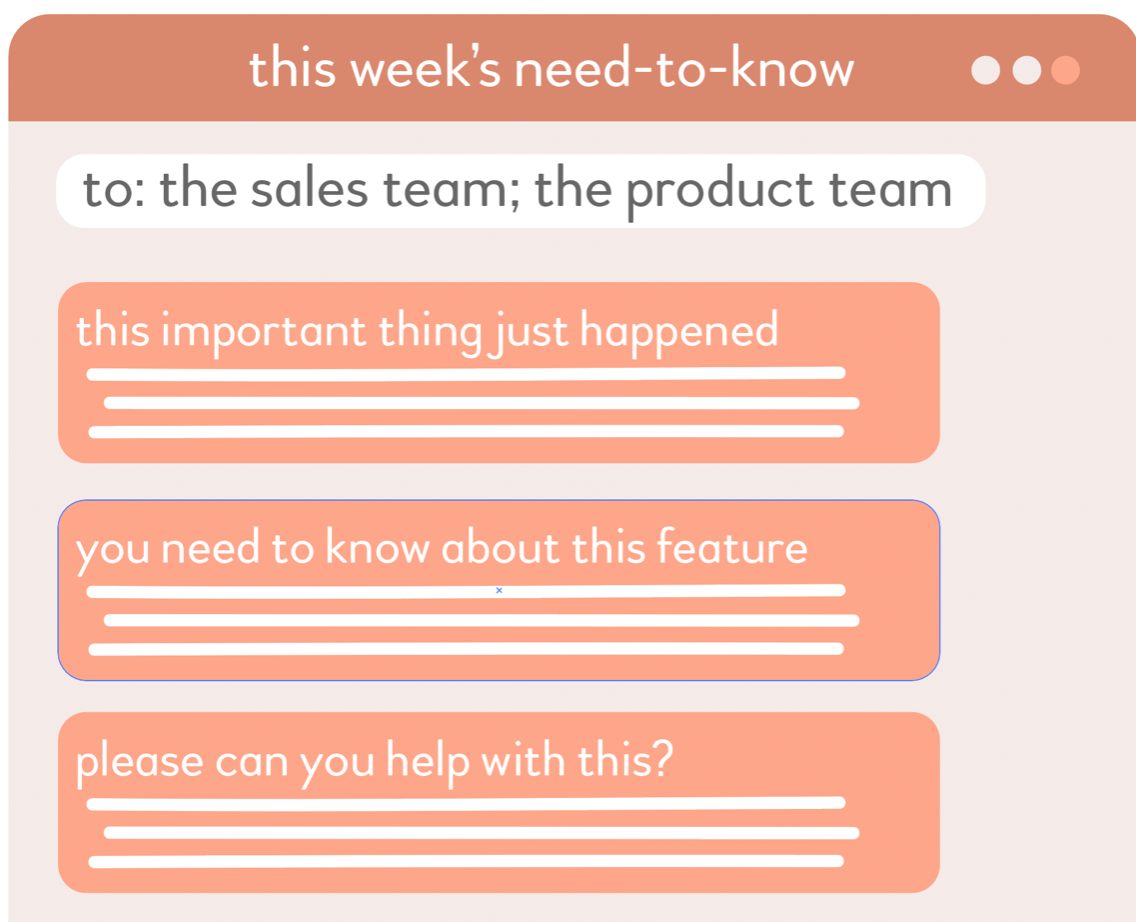Viewport: 1136px width, 922px height.
Task: Select 'this important thing just happened' heading
Action: (x=427, y=330)
